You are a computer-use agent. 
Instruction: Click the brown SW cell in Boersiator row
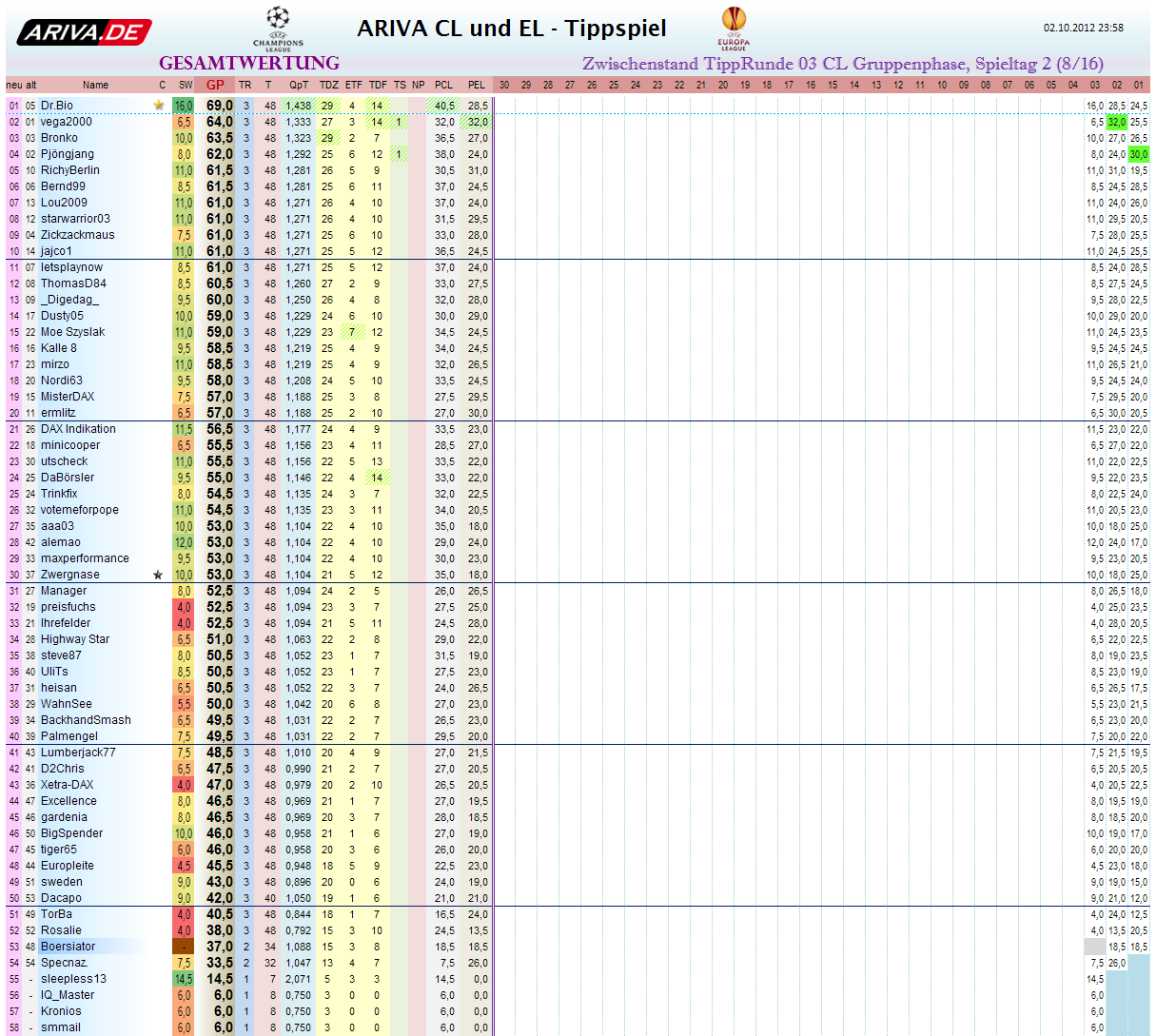point(184,947)
